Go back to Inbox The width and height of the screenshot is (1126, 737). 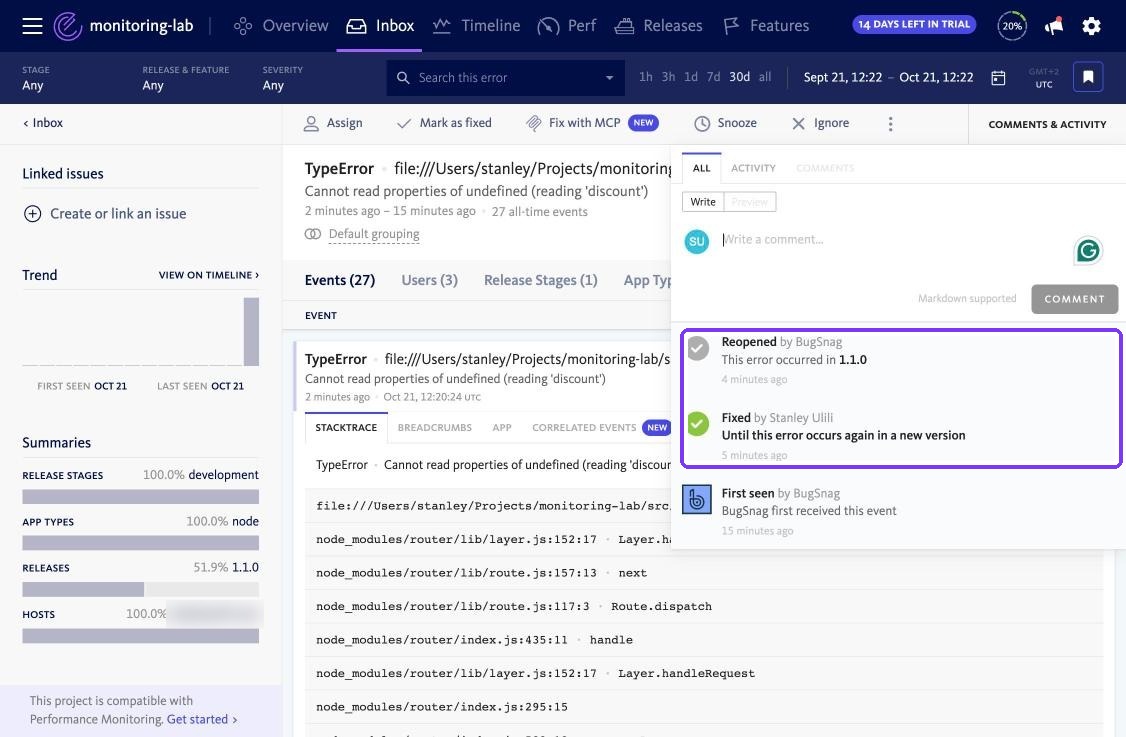[43, 123]
